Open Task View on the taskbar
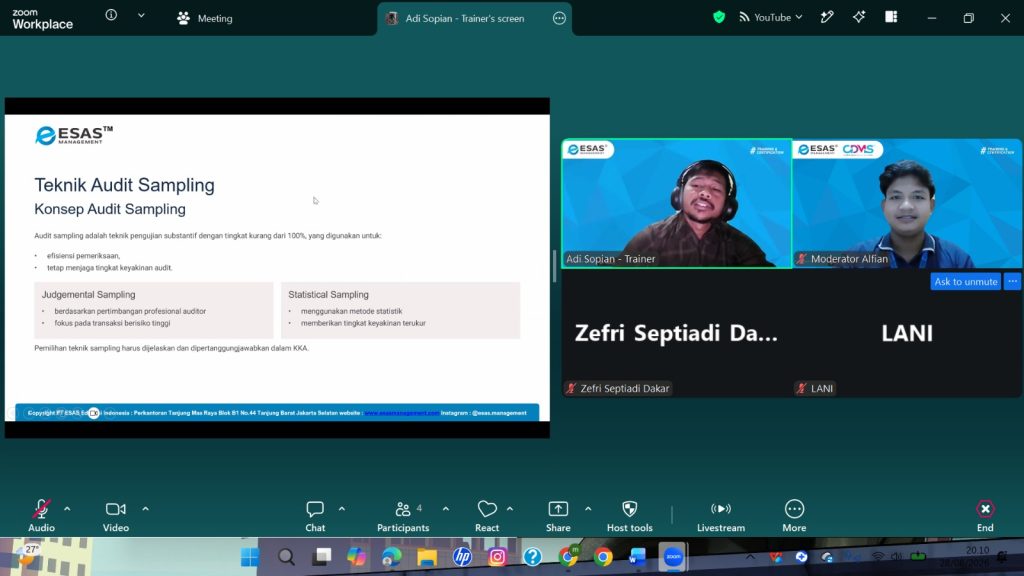 pyautogui.click(x=321, y=557)
